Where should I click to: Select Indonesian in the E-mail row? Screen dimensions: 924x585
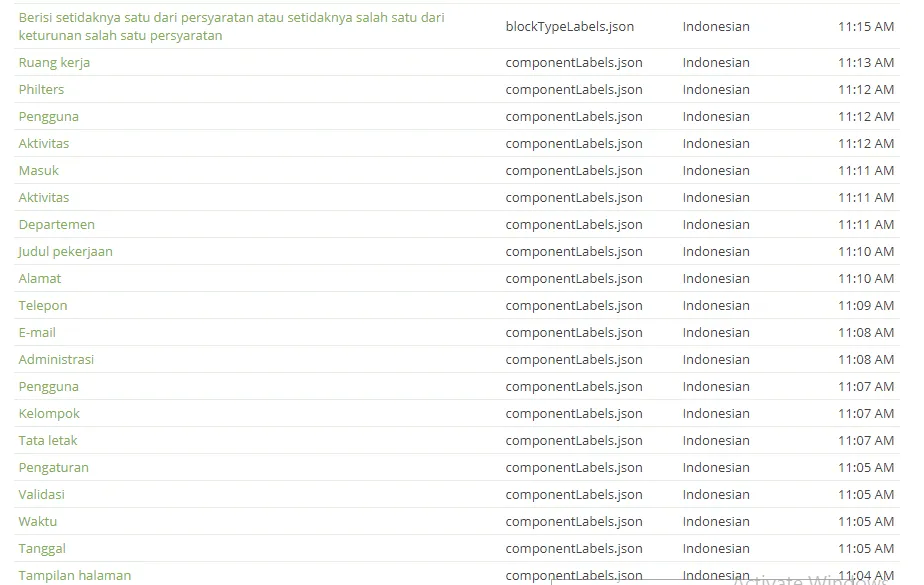716,333
